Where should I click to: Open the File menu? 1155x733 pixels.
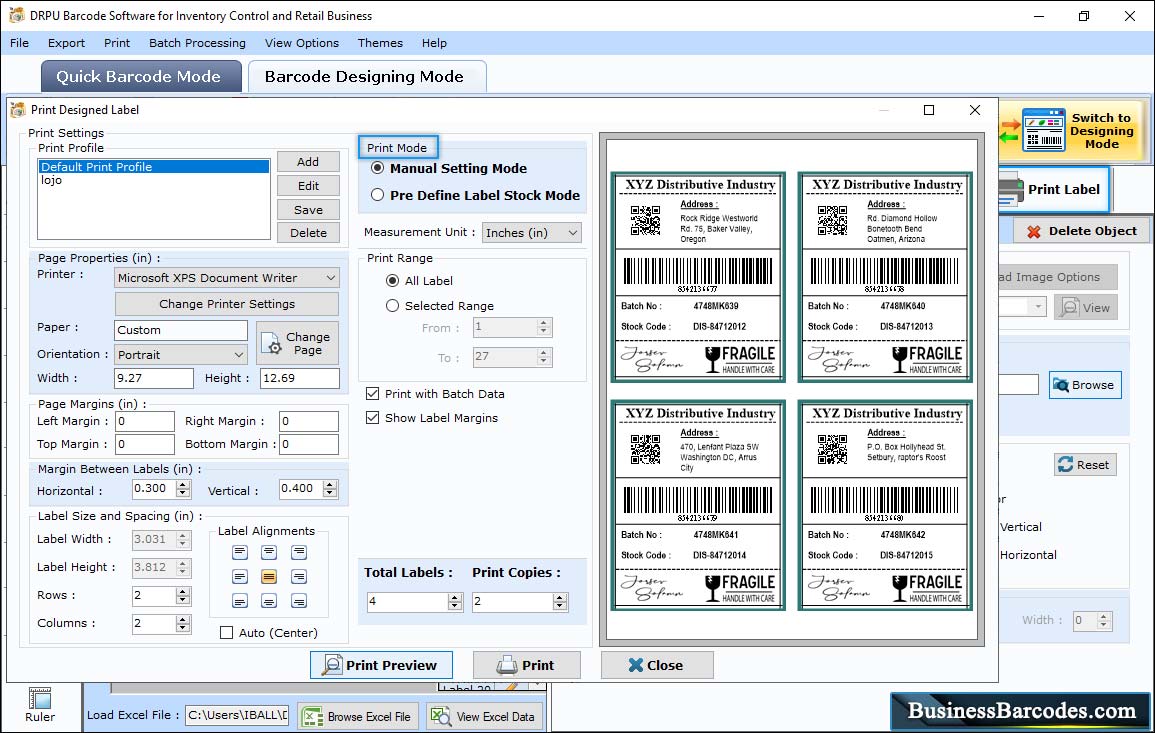(x=20, y=43)
